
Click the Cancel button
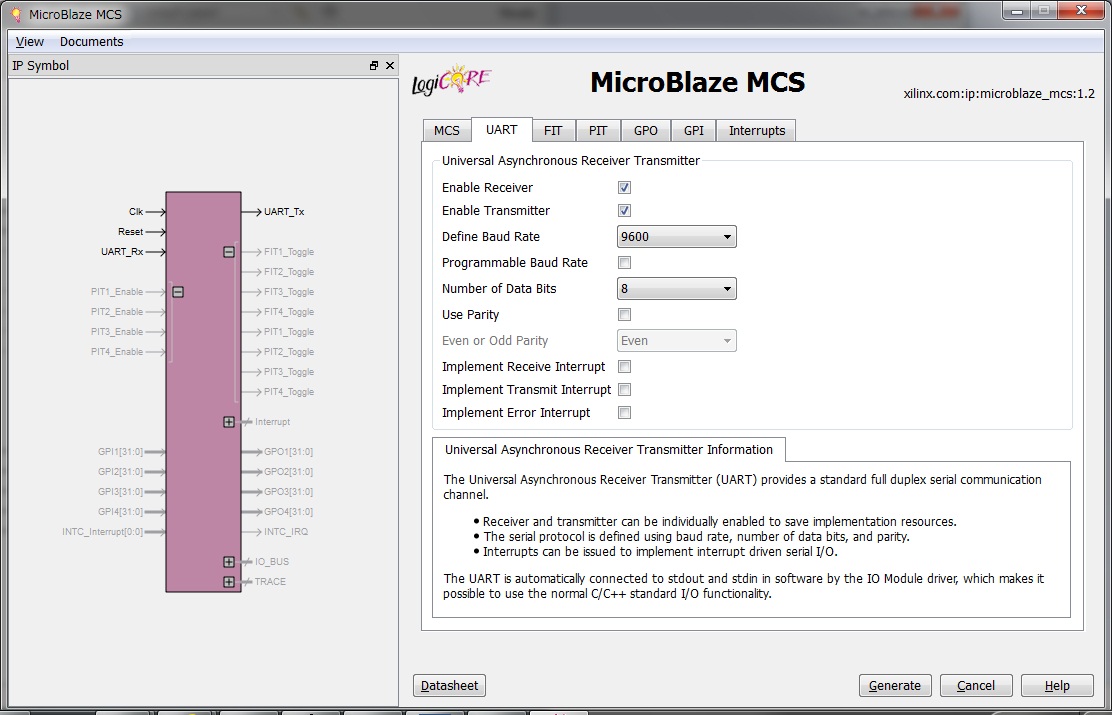pos(976,686)
